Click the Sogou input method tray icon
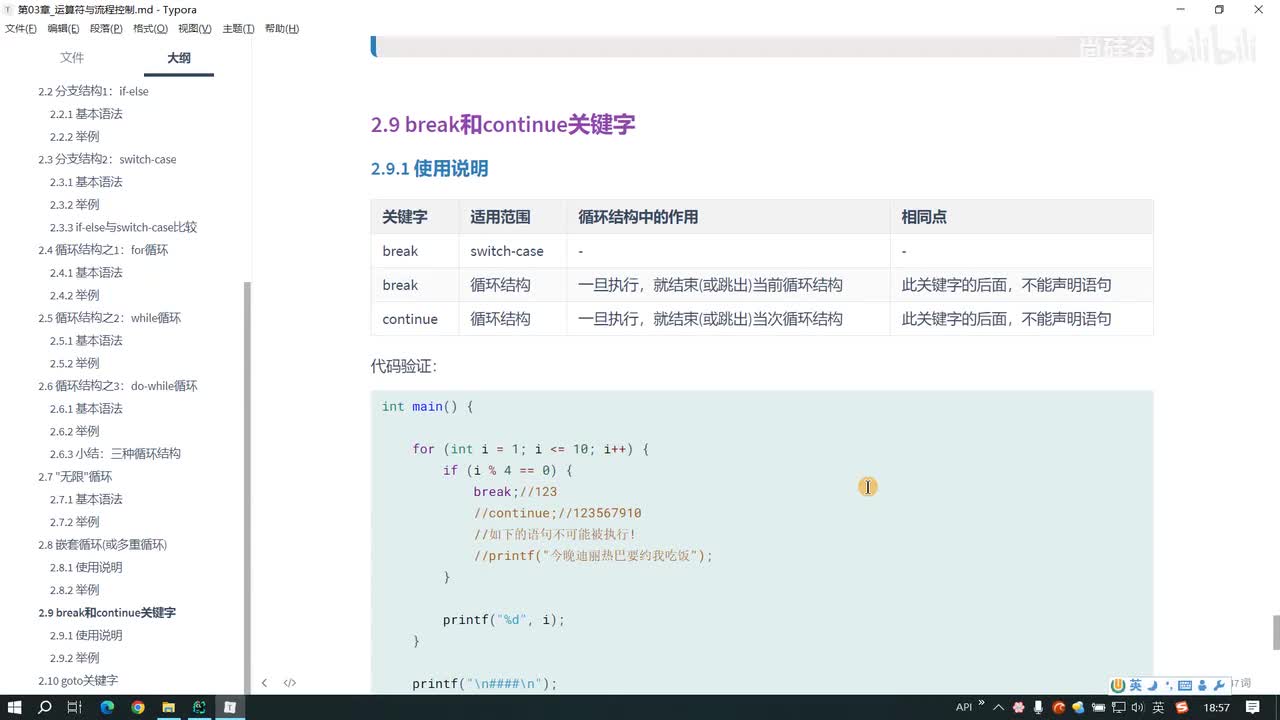Viewport: 1280px width, 720px height. (1182, 707)
